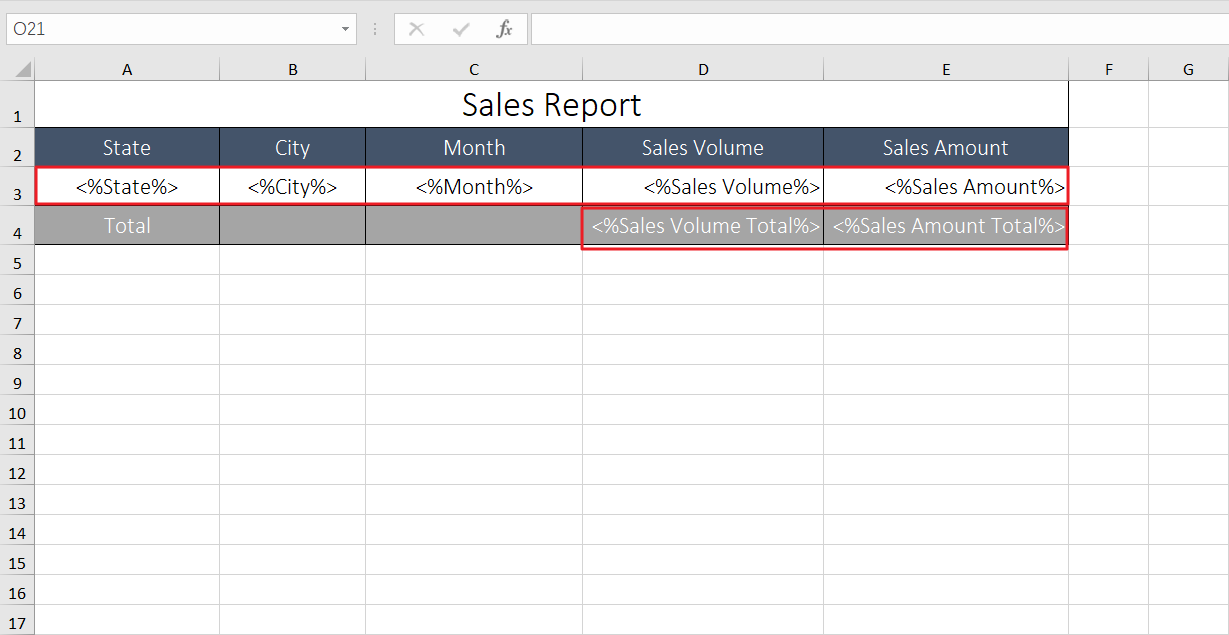Click inside the formula bar text field
The image size is (1229, 635).
[878, 29]
